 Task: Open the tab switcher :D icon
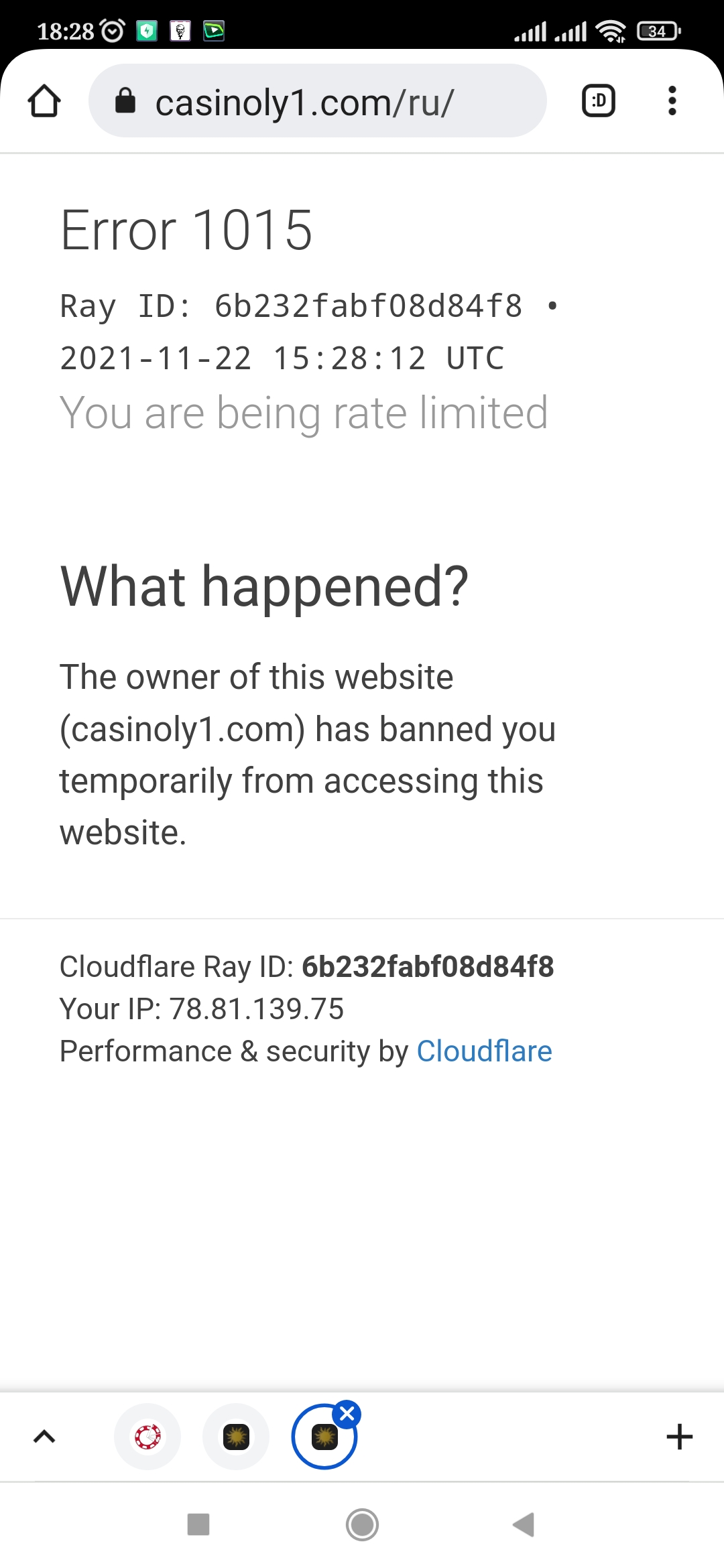[x=599, y=101]
